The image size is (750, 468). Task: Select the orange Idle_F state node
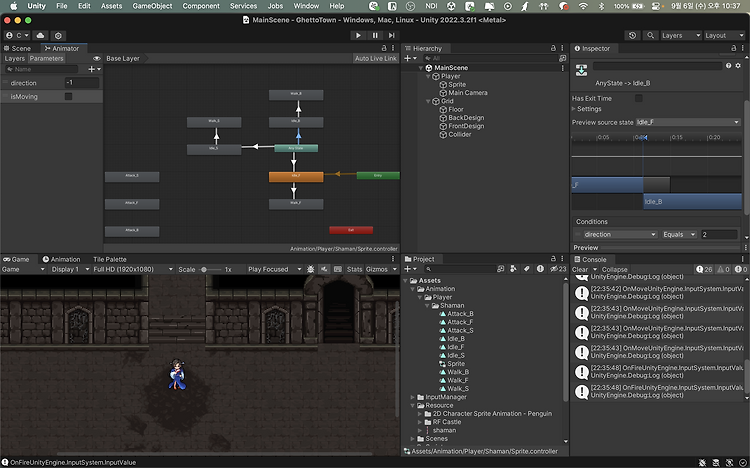pyautogui.click(x=296, y=177)
